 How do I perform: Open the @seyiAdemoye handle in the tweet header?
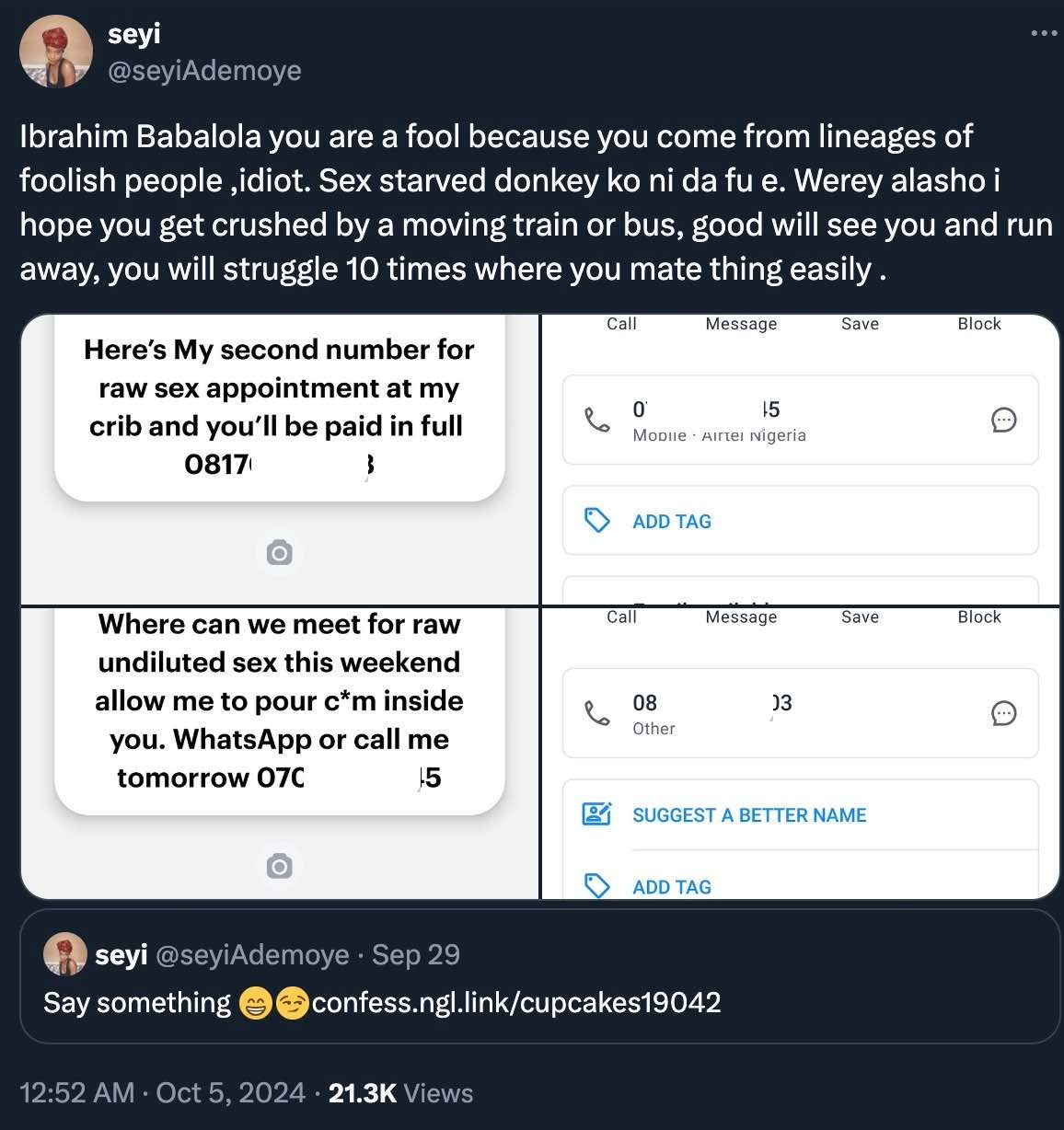click(204, 71)
